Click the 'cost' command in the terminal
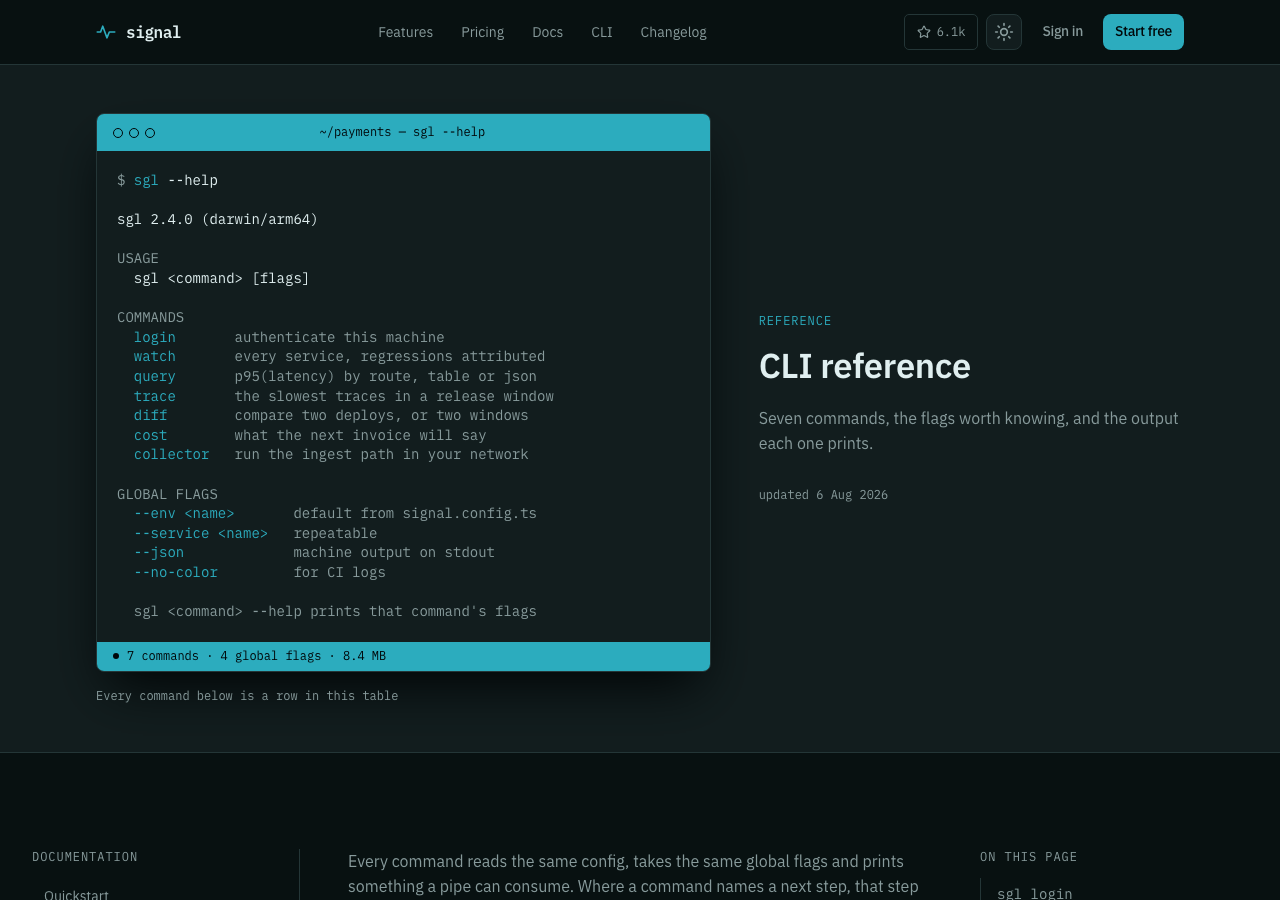1280x900 pixels. pos(151,436)
